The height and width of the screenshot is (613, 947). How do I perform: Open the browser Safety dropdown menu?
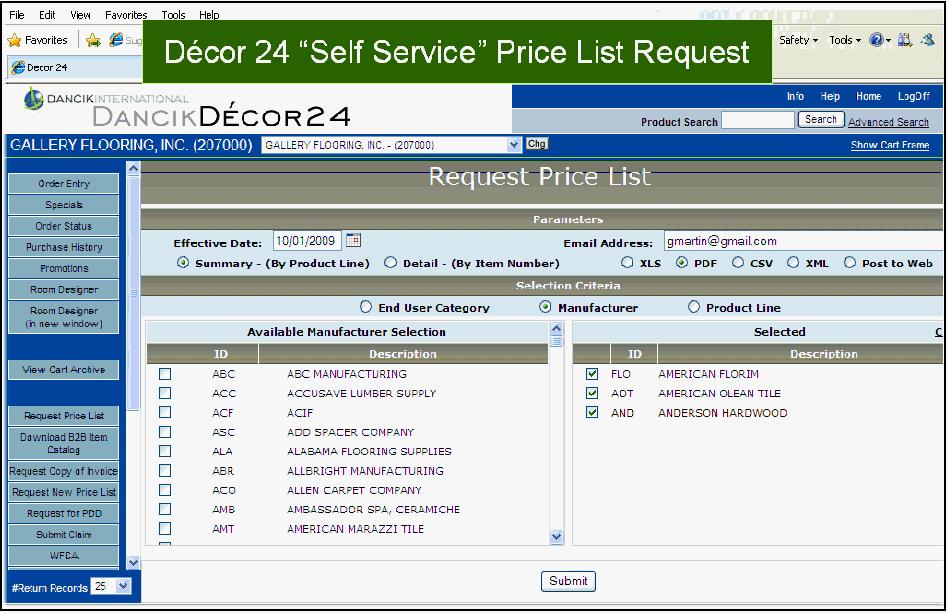click(798, 41)
